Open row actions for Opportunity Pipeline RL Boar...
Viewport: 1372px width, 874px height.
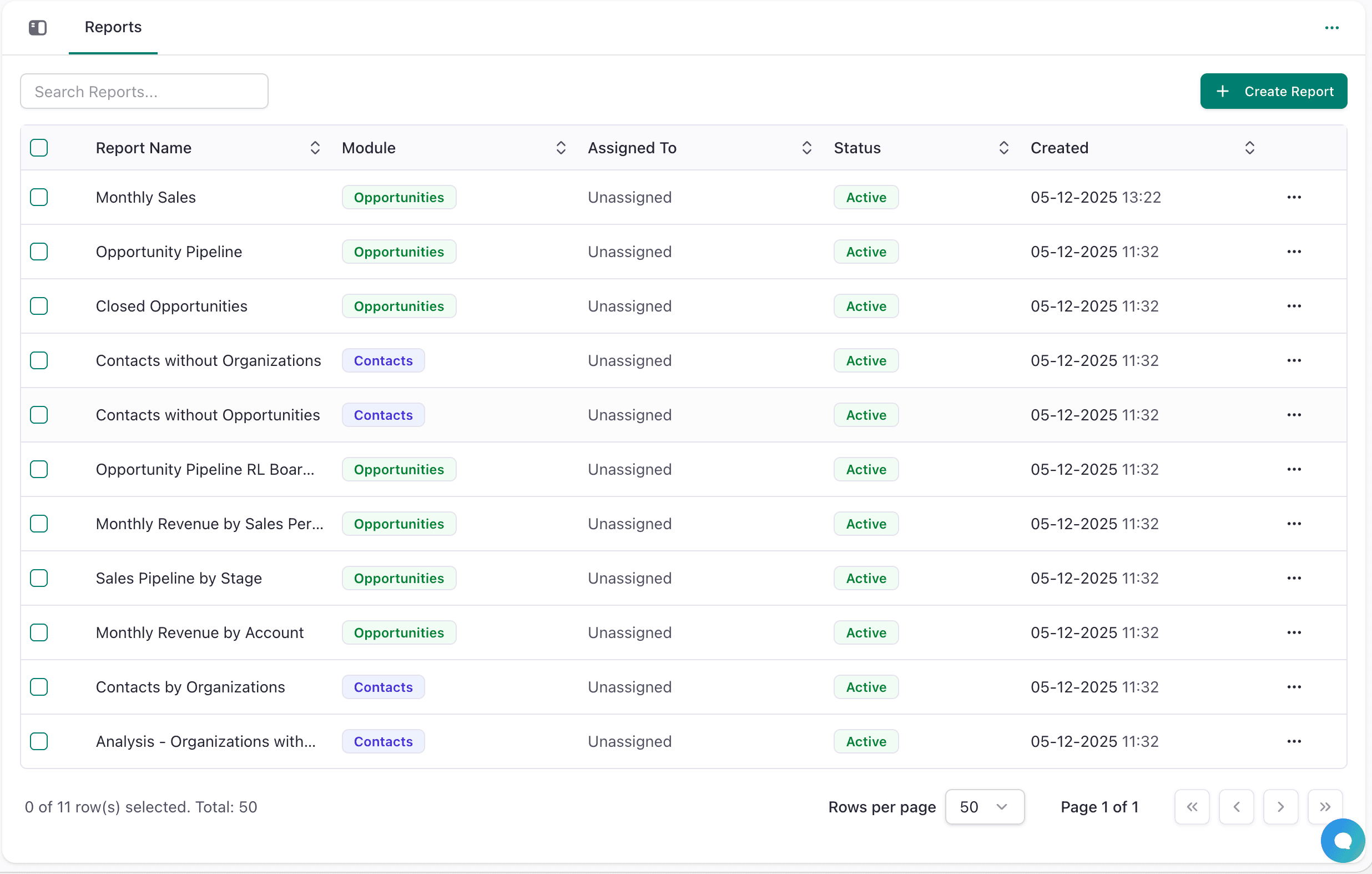(1294, 469)
